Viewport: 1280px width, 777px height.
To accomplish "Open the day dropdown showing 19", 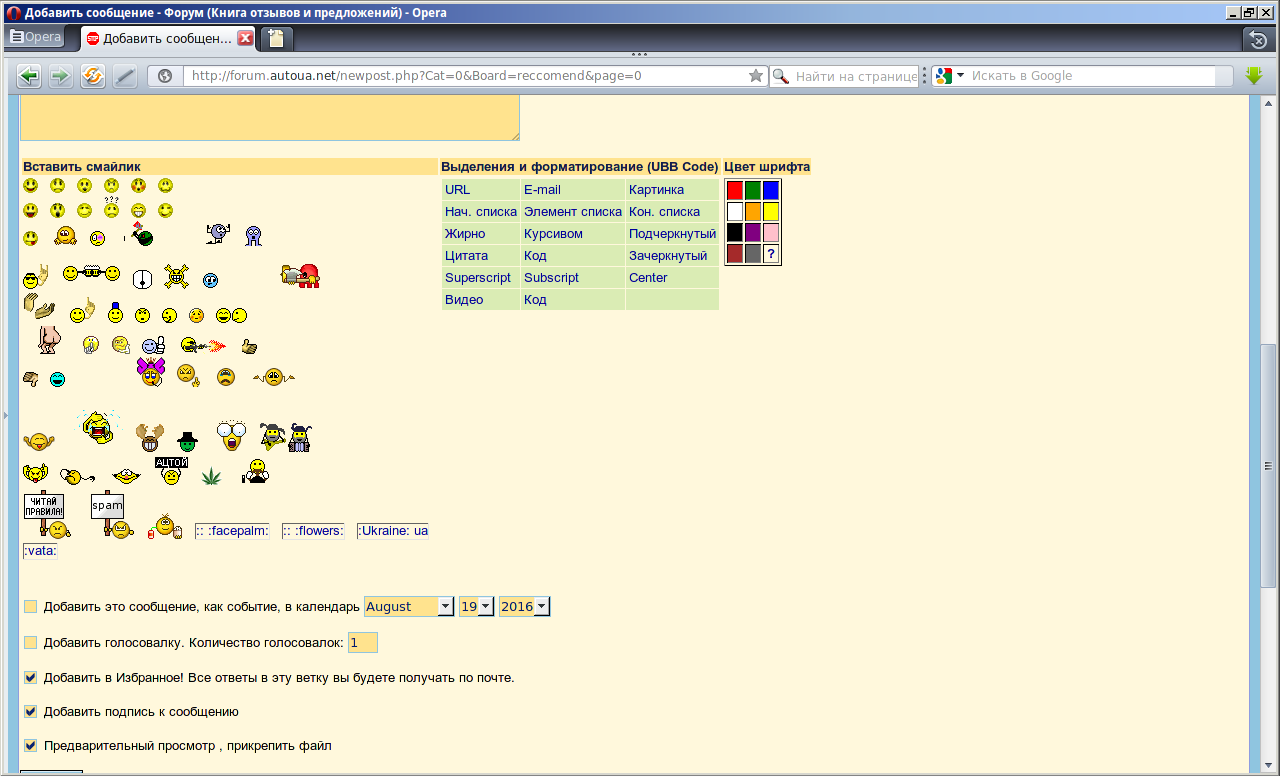I will point(476,607).
